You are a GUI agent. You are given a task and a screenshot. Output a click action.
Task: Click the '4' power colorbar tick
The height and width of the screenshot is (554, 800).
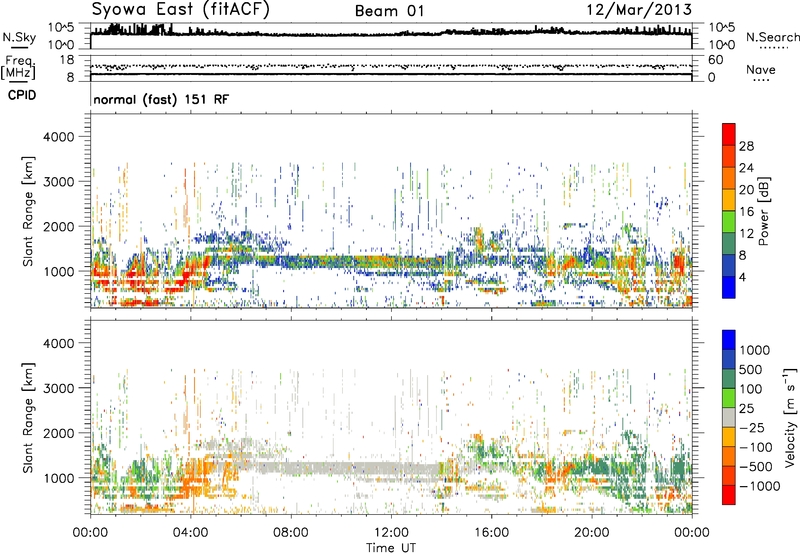pos(742,277)
